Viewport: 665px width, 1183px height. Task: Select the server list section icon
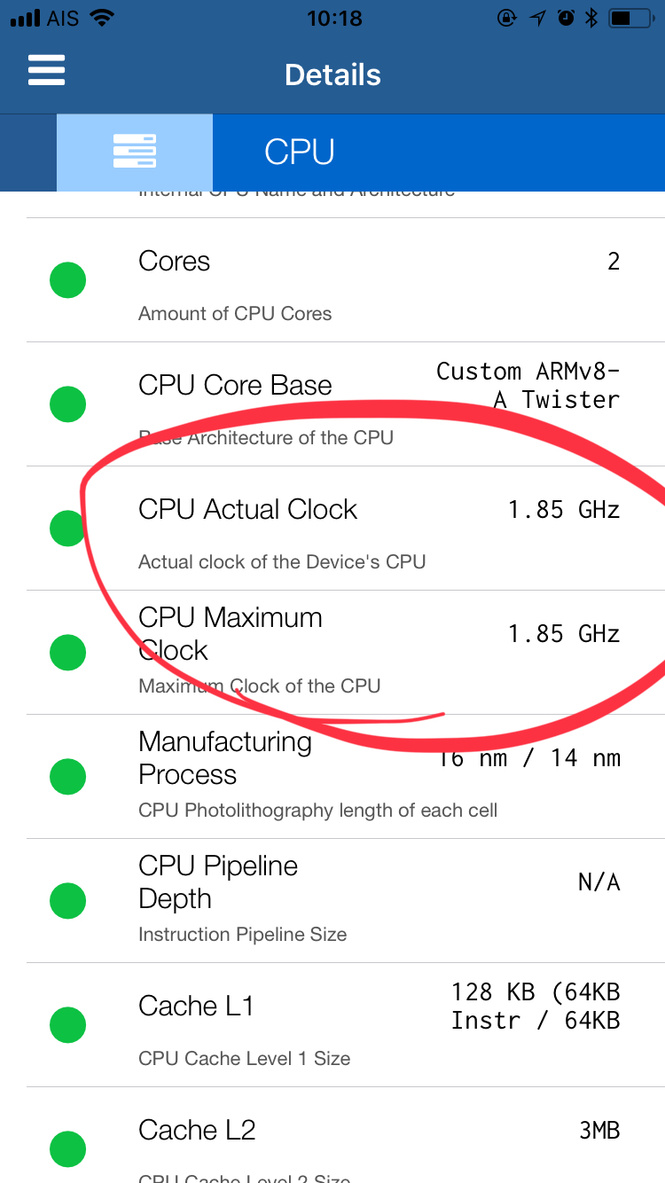point(134,152)
